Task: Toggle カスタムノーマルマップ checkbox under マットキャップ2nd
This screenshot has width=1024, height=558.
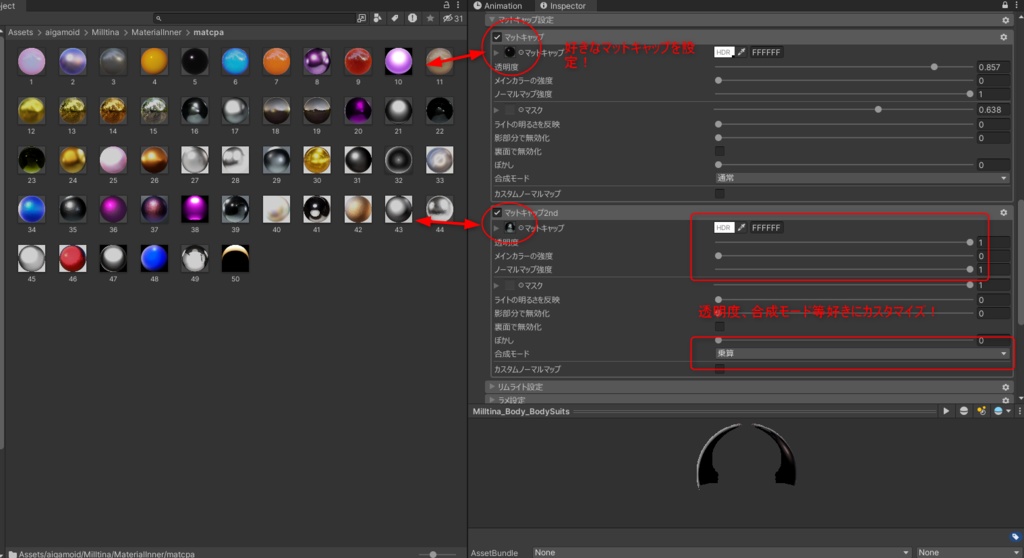Action: click(719, 369)
